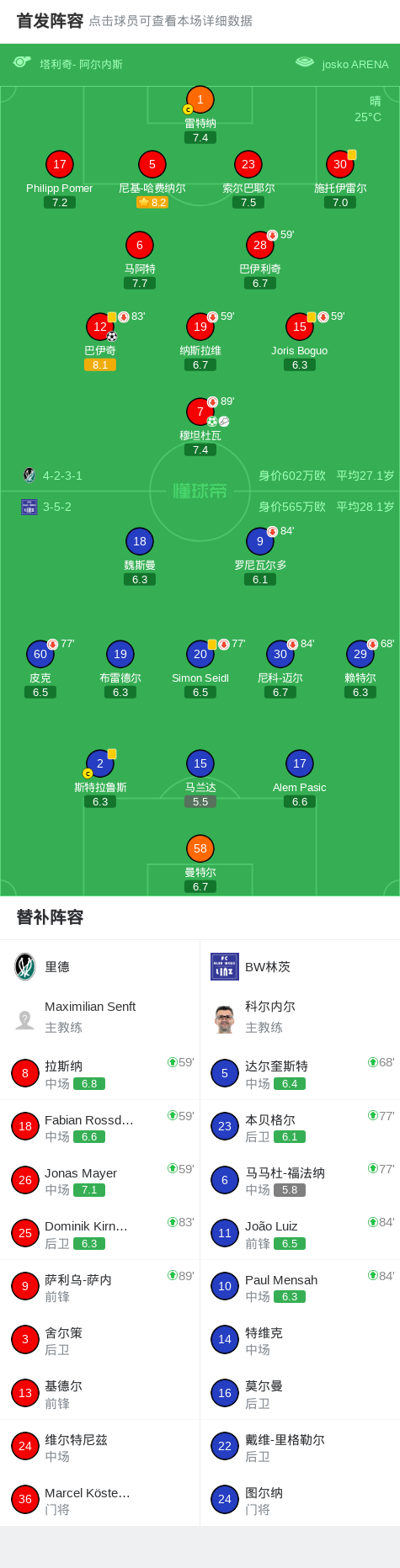
Task: Click the BW林茨 club badge
Action: [x=225, y=966]
